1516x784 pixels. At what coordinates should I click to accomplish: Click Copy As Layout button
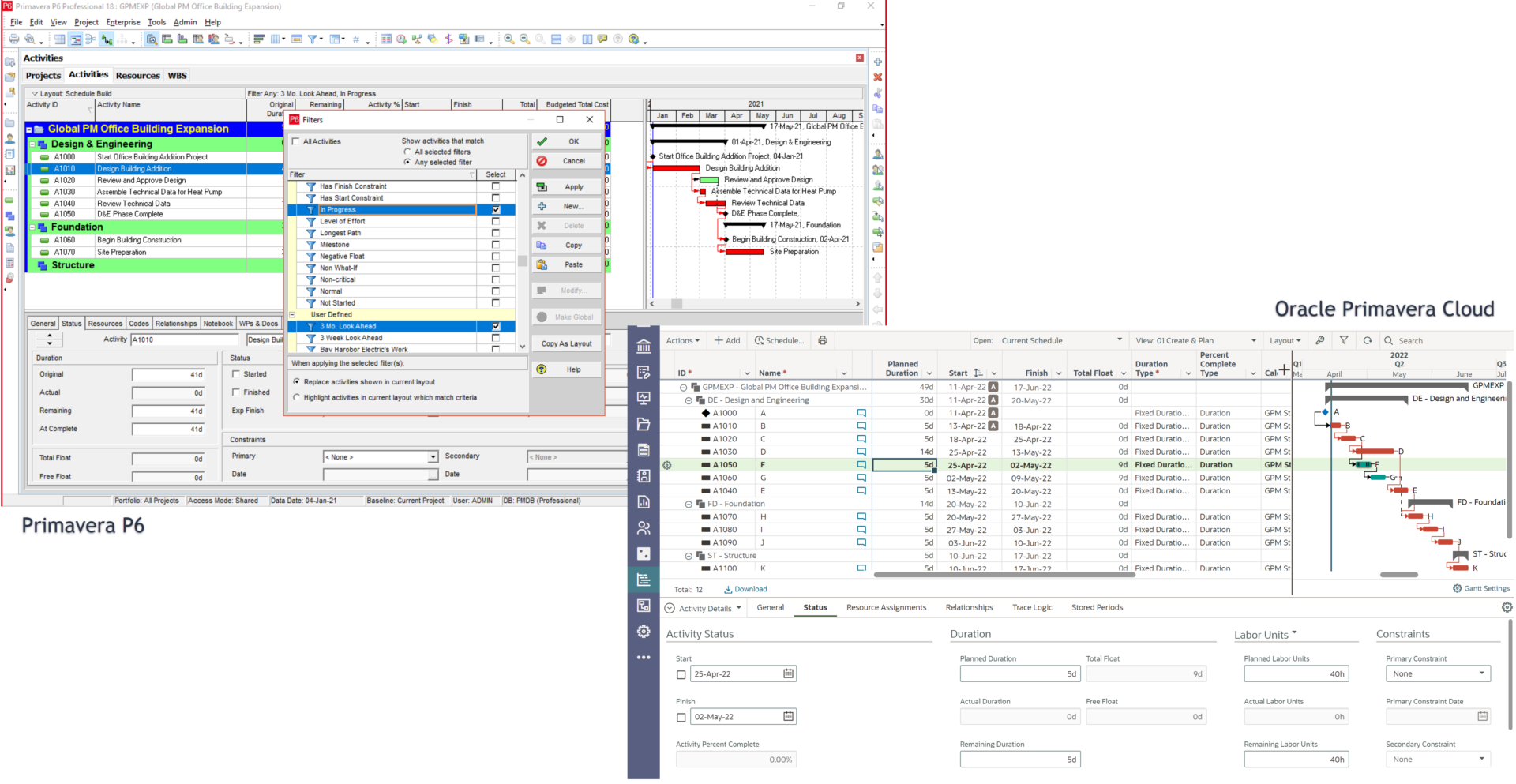click(x=567, y=343)
